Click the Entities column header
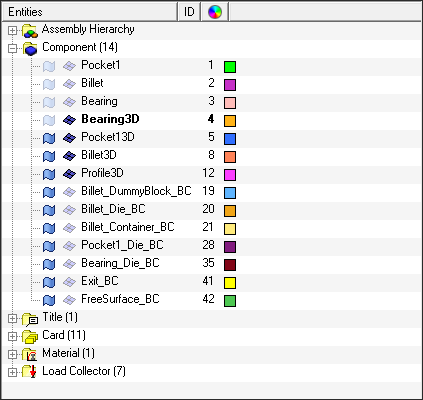This screenshot has height=400, width=423. click(x=89, y=12)
